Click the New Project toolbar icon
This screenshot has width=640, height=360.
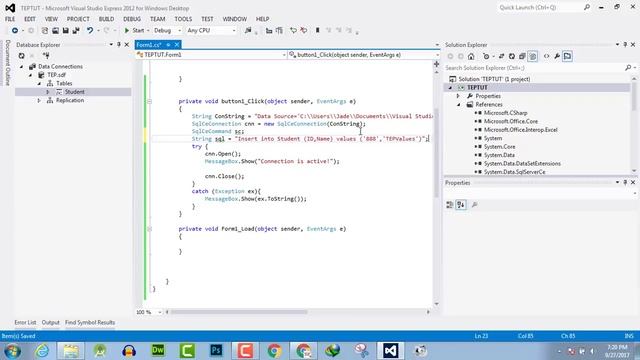(x=44, y=31)
